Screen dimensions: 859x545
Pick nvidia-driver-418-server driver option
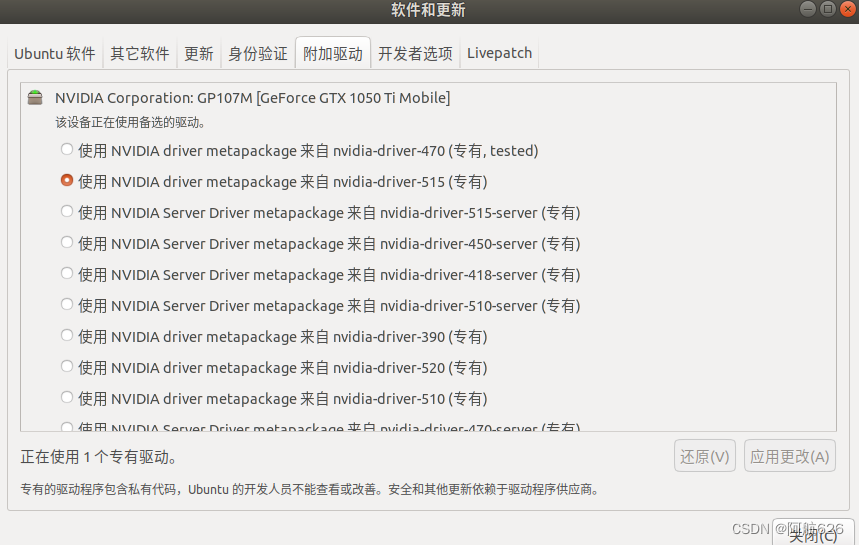click(x=67, y=273)
